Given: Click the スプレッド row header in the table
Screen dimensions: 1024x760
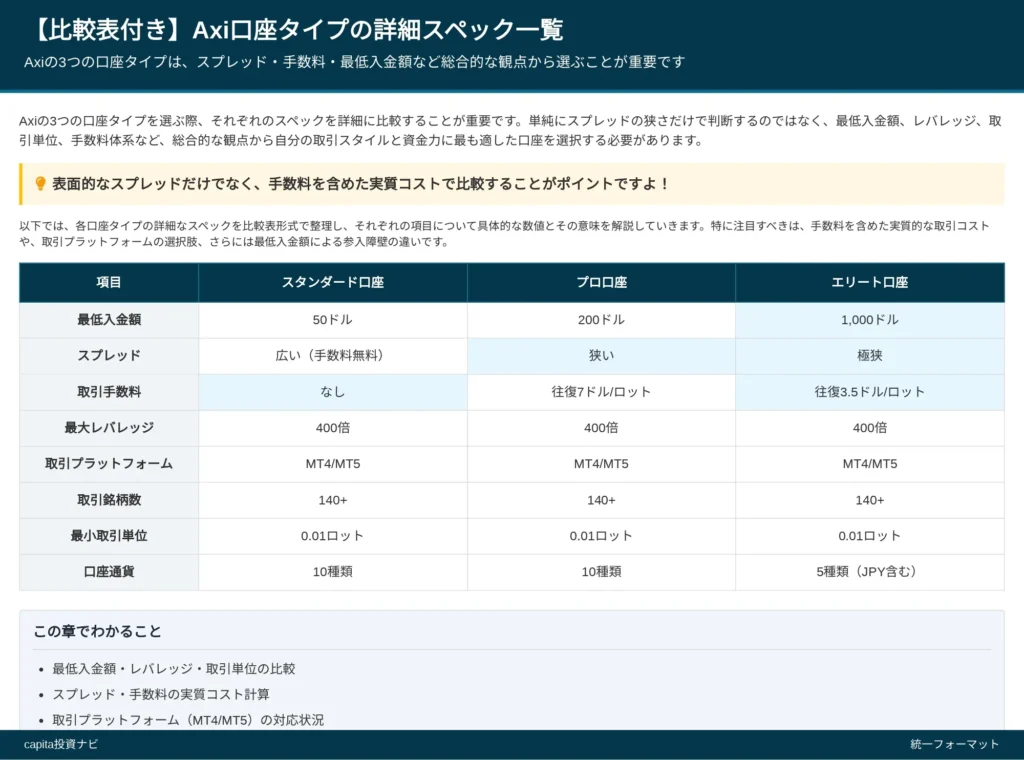Looking at the screenshot, I should pos(109,356).
